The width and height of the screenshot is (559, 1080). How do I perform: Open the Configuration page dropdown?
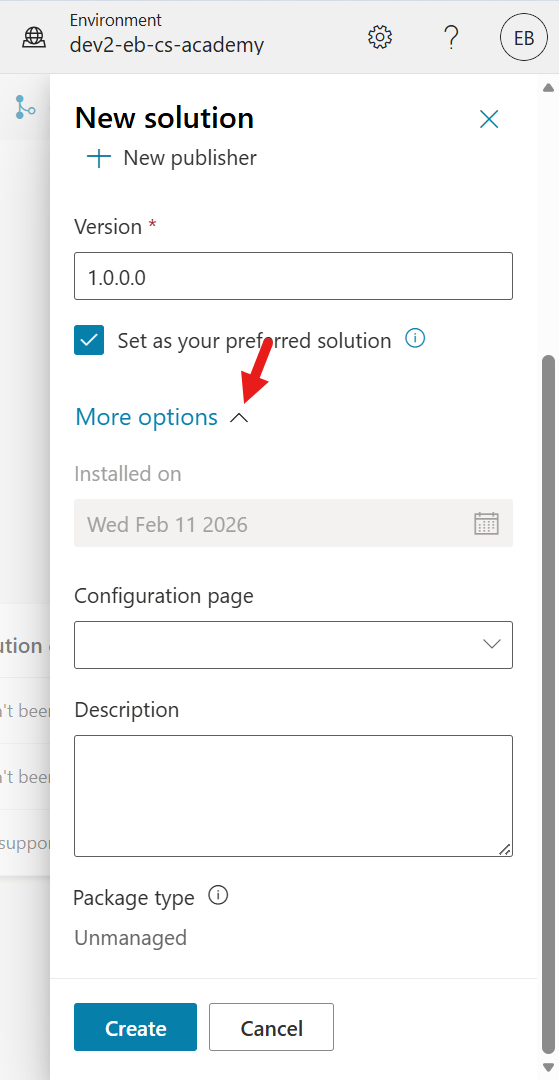[293, 645]
